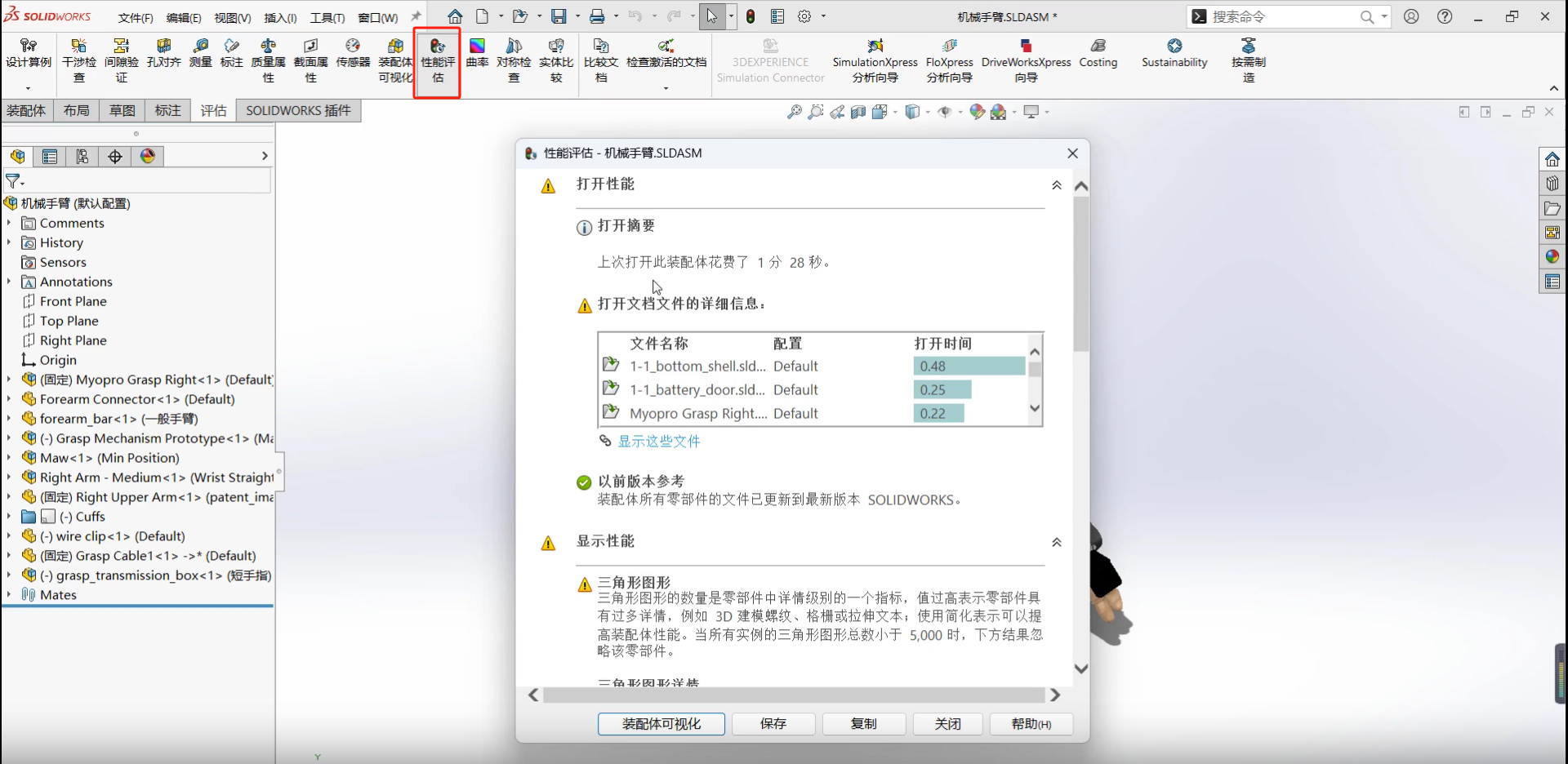Open the 曲率 curvature display tool

(x=477, y=53)
